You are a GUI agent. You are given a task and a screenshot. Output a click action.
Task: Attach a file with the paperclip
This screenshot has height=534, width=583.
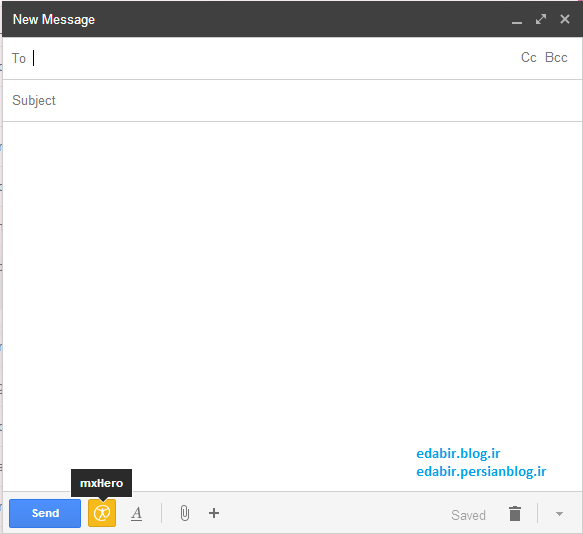tap(184, 513)
